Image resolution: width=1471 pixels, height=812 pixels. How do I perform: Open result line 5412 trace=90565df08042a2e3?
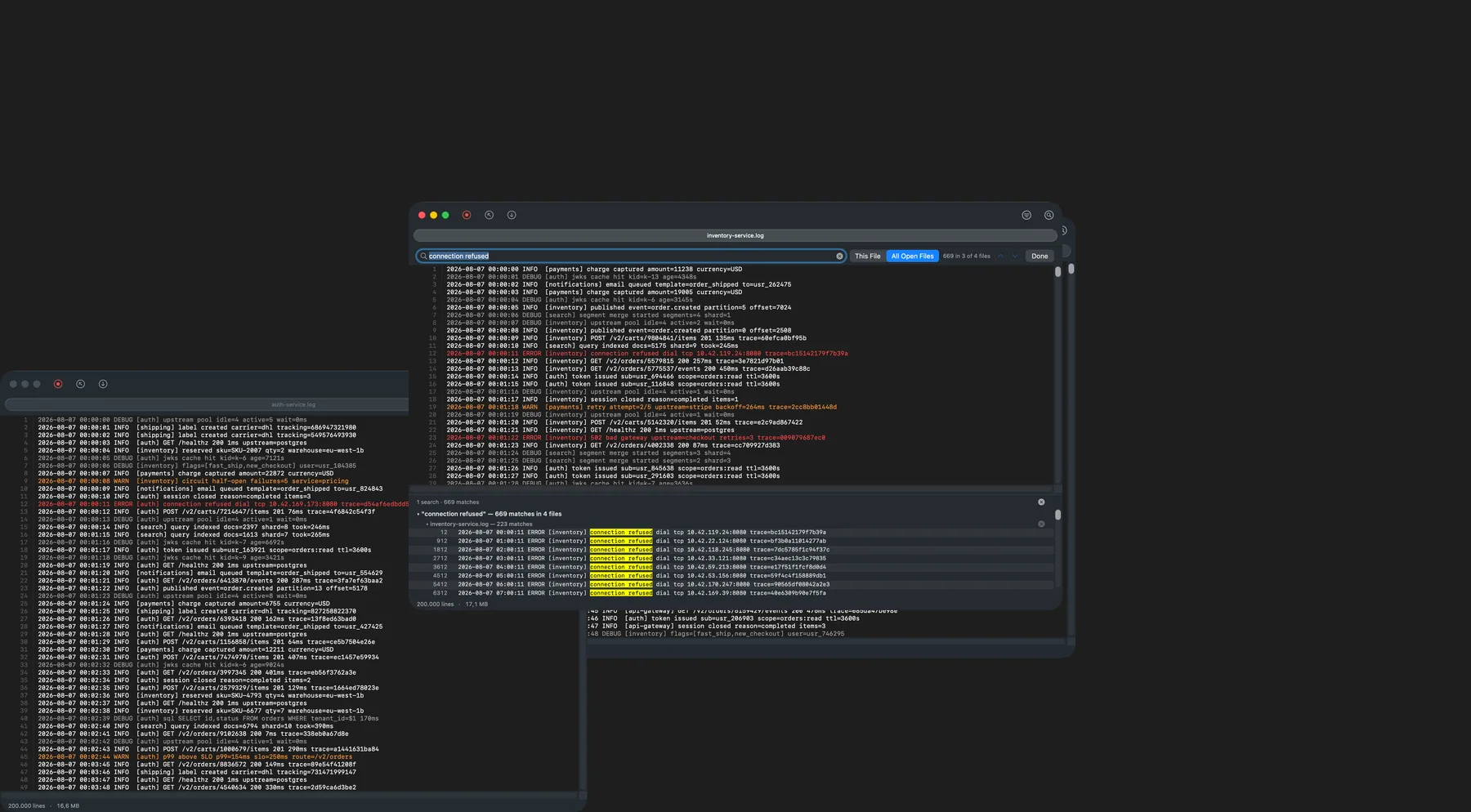(x=733, y=584)
